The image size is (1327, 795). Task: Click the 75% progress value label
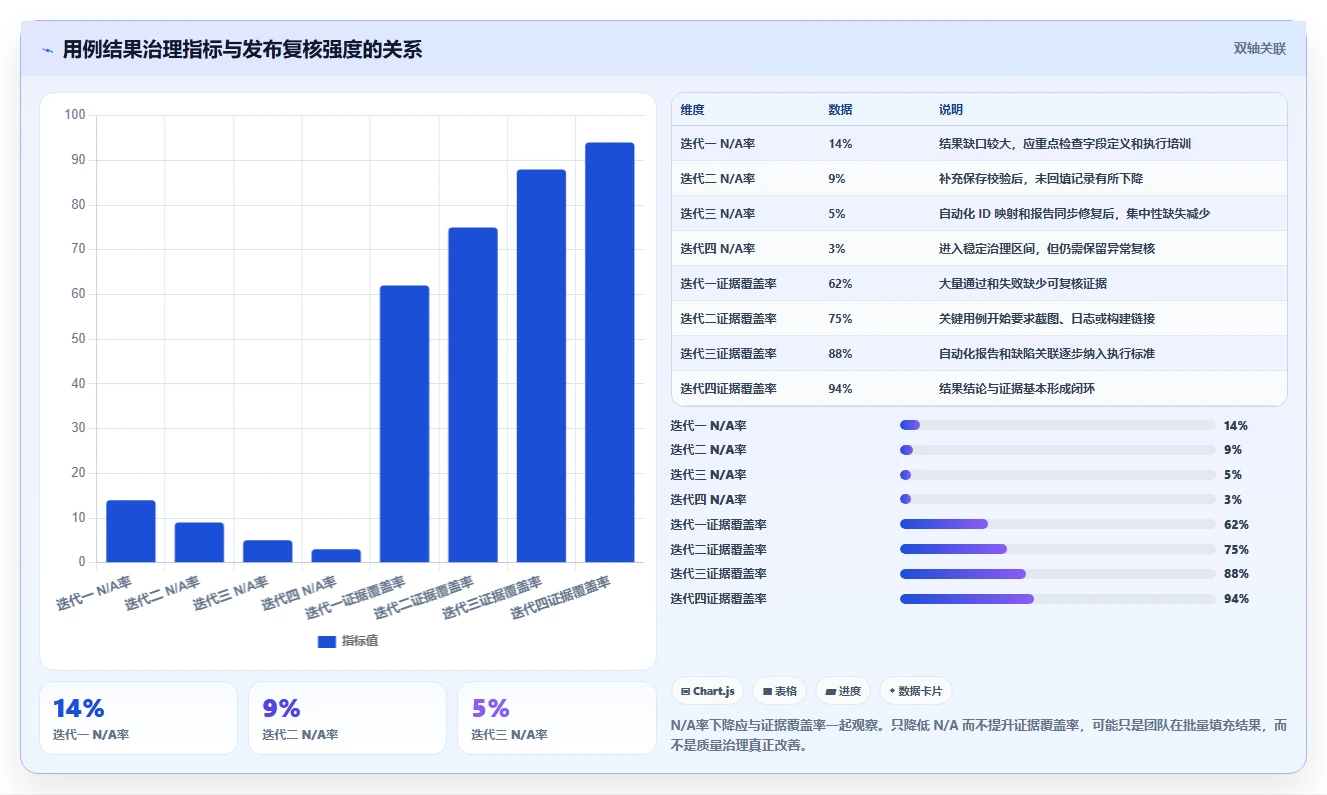point(1236,549)
